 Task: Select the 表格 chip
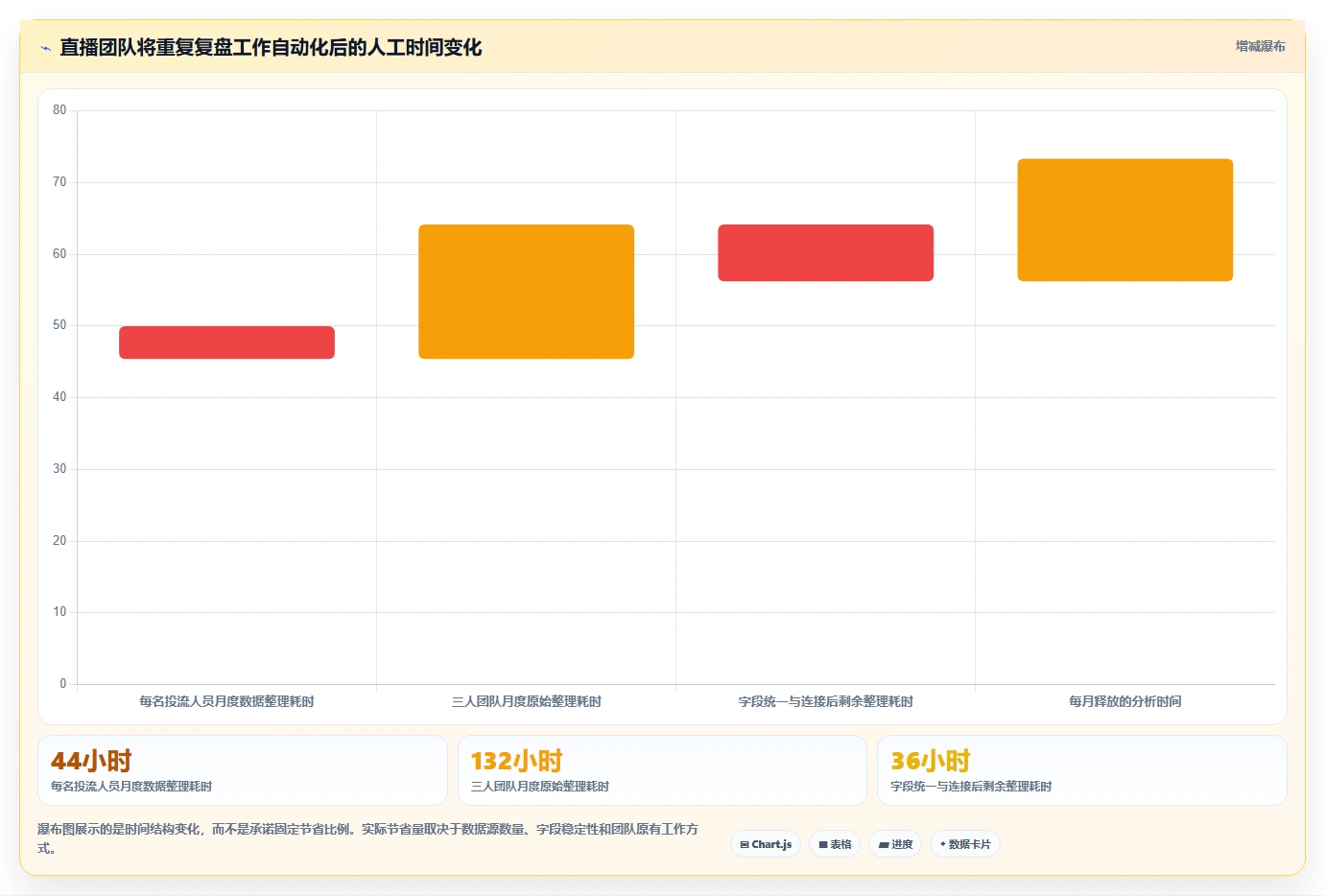[835, 844]
